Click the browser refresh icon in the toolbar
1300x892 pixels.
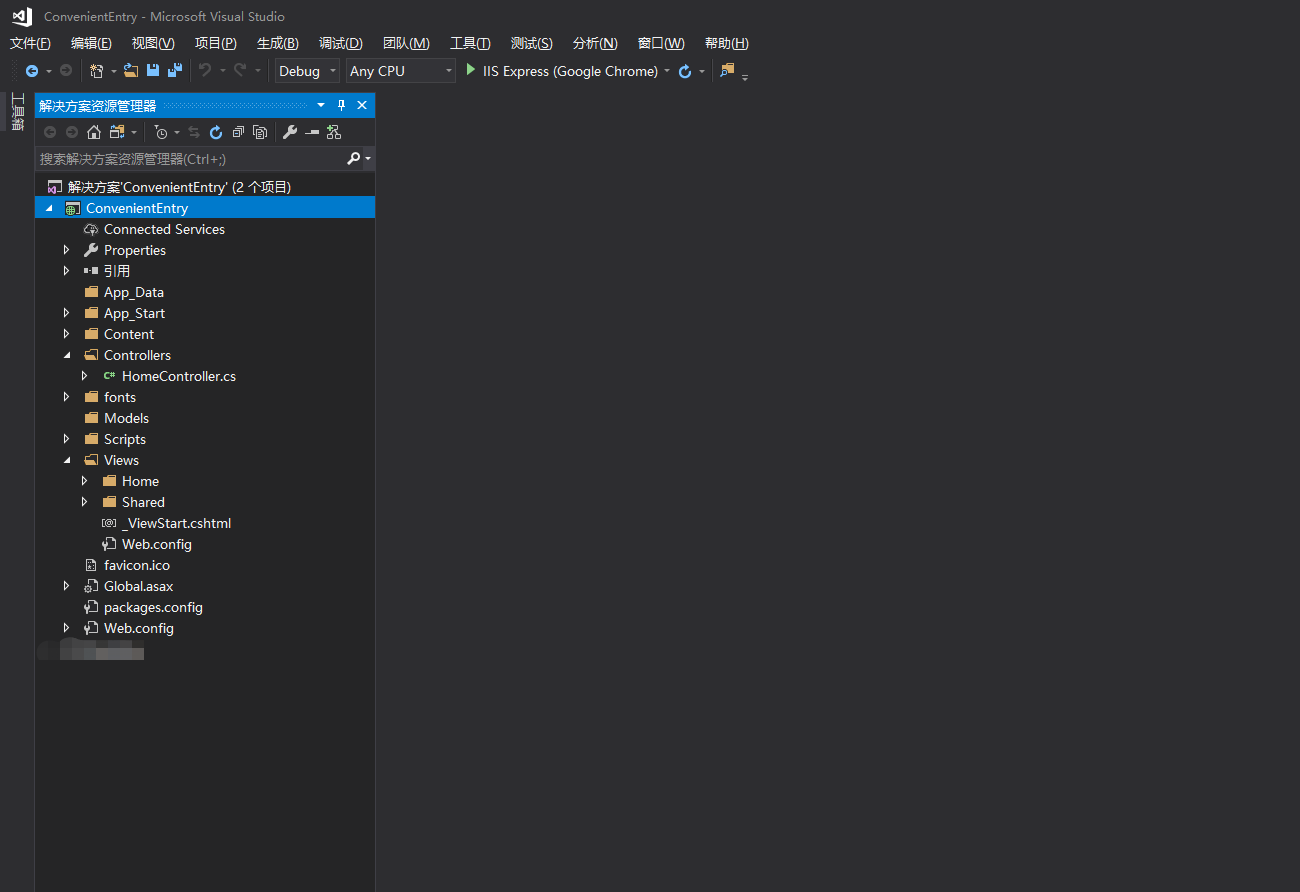tap(685, 71)
